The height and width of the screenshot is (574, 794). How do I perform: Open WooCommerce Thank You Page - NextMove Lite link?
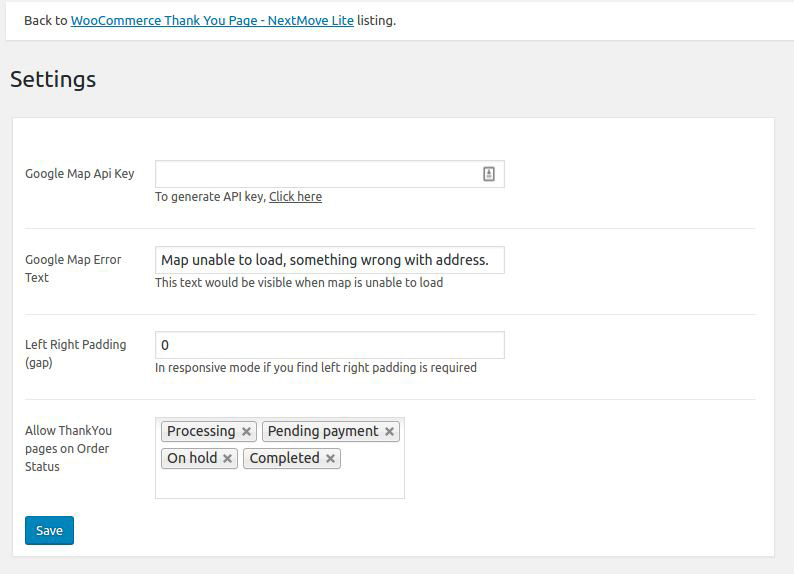point(212,20)
